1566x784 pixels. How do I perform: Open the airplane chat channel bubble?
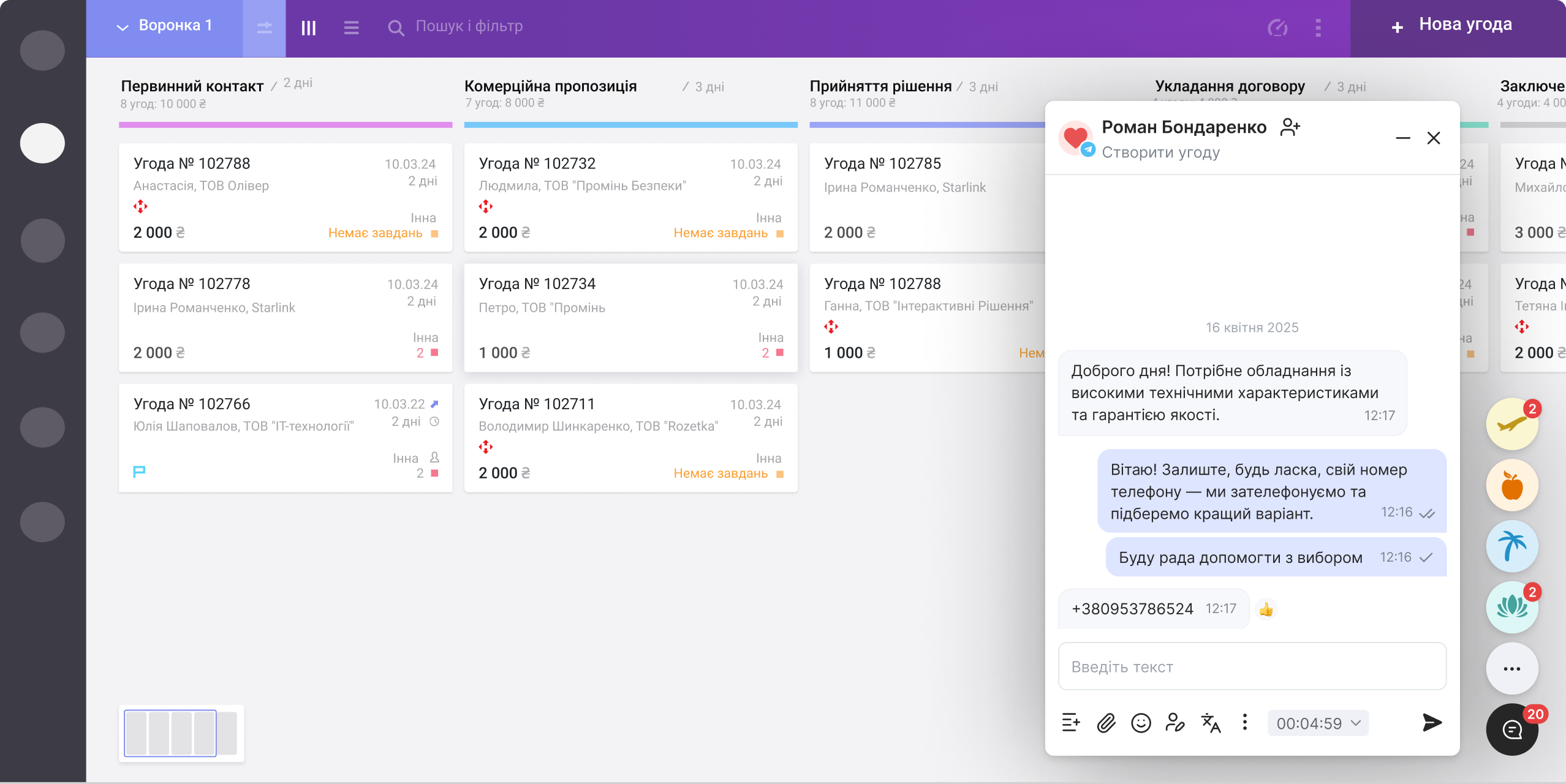tap(1512, 424)
